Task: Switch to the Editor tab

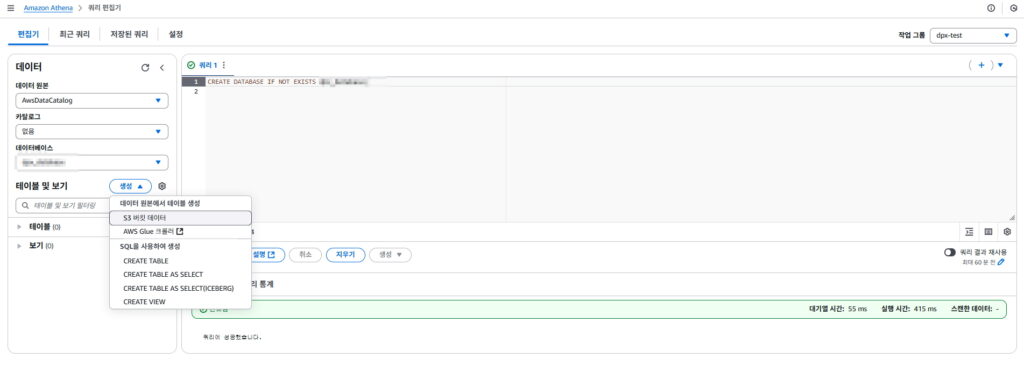Action: click(28, 34)
